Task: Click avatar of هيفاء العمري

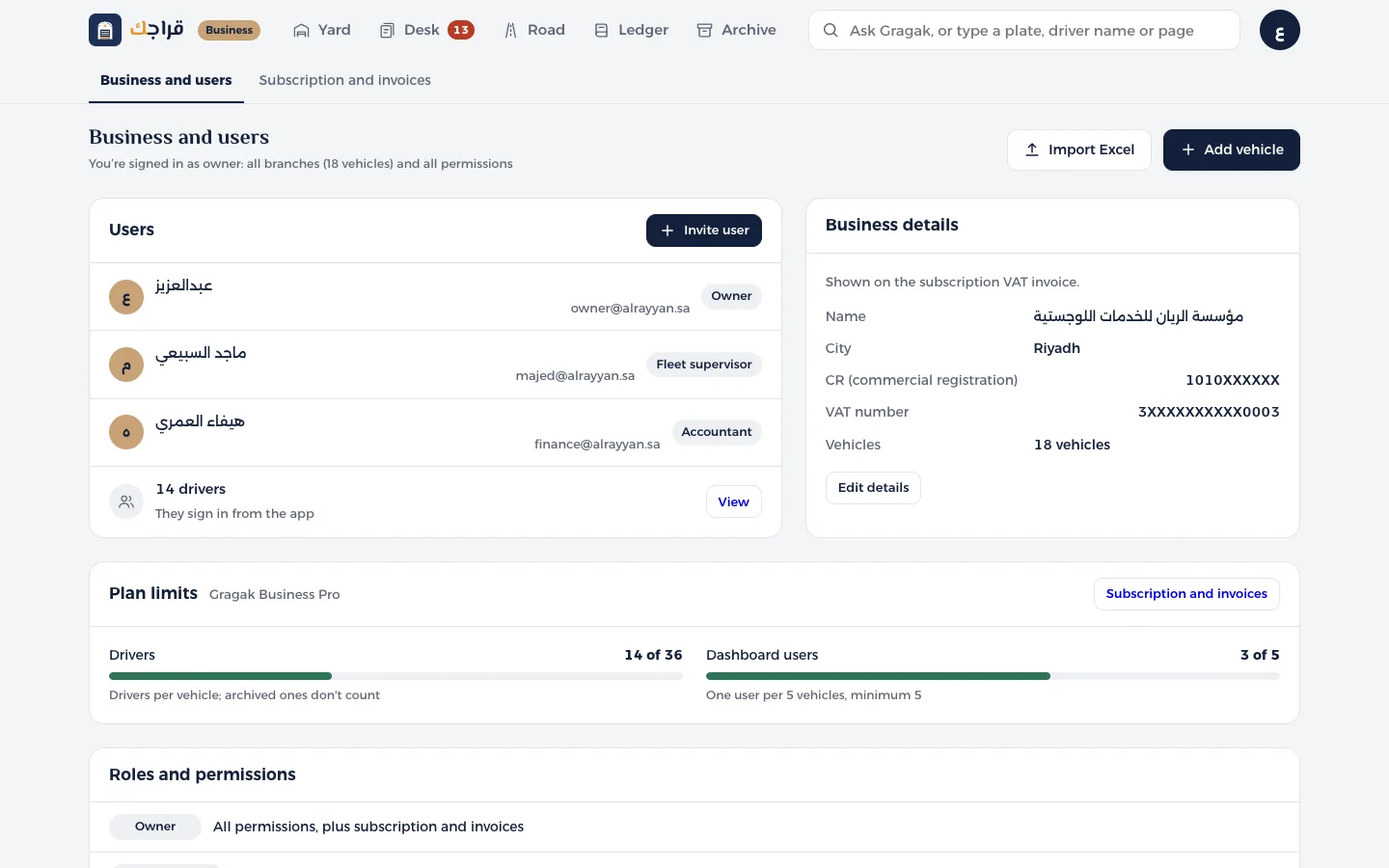Action: [126, 432]
